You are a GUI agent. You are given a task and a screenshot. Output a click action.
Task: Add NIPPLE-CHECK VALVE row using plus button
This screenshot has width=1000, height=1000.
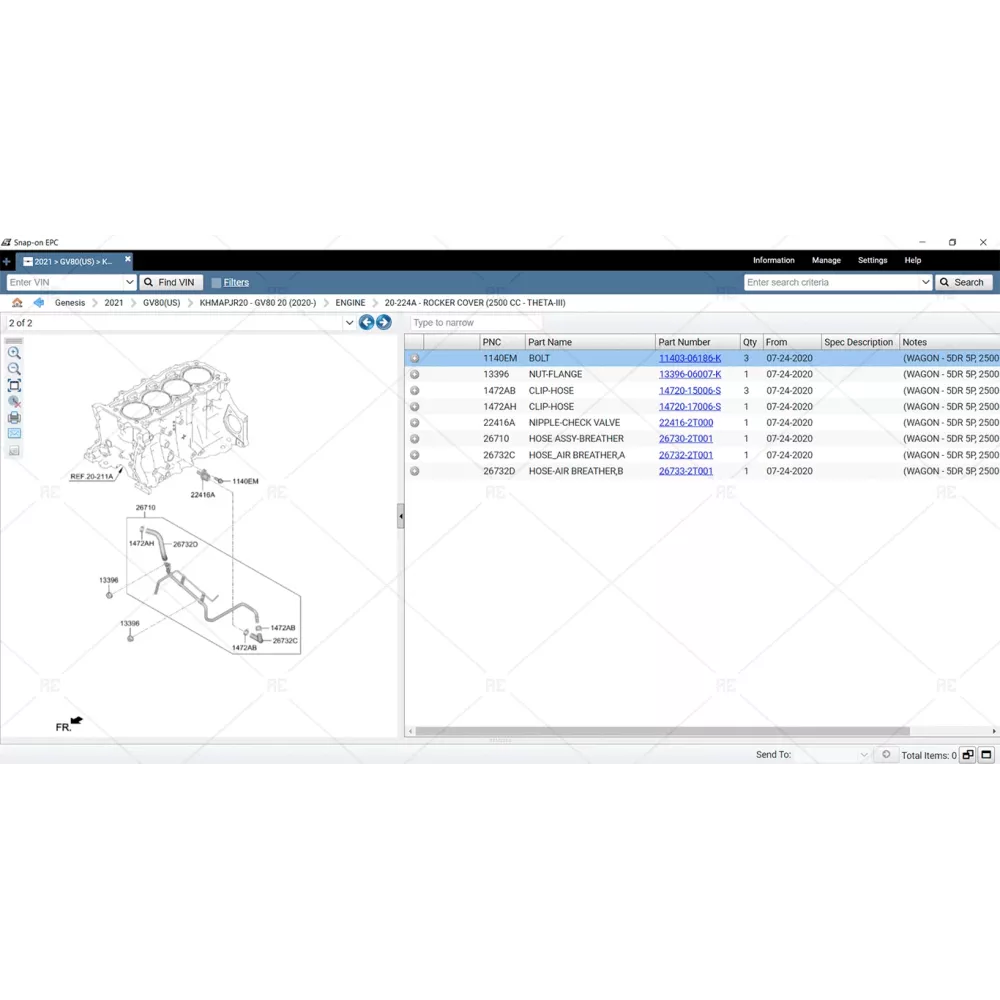point(415,423)
